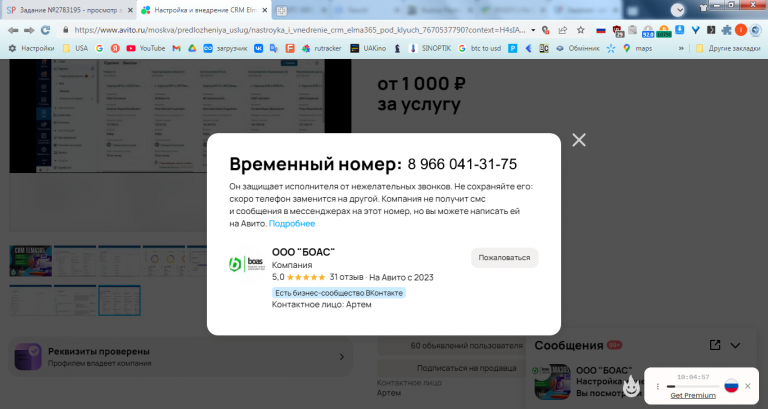Click the bitcoin price extension icon
768x409 pixels.
click(664, 31)
